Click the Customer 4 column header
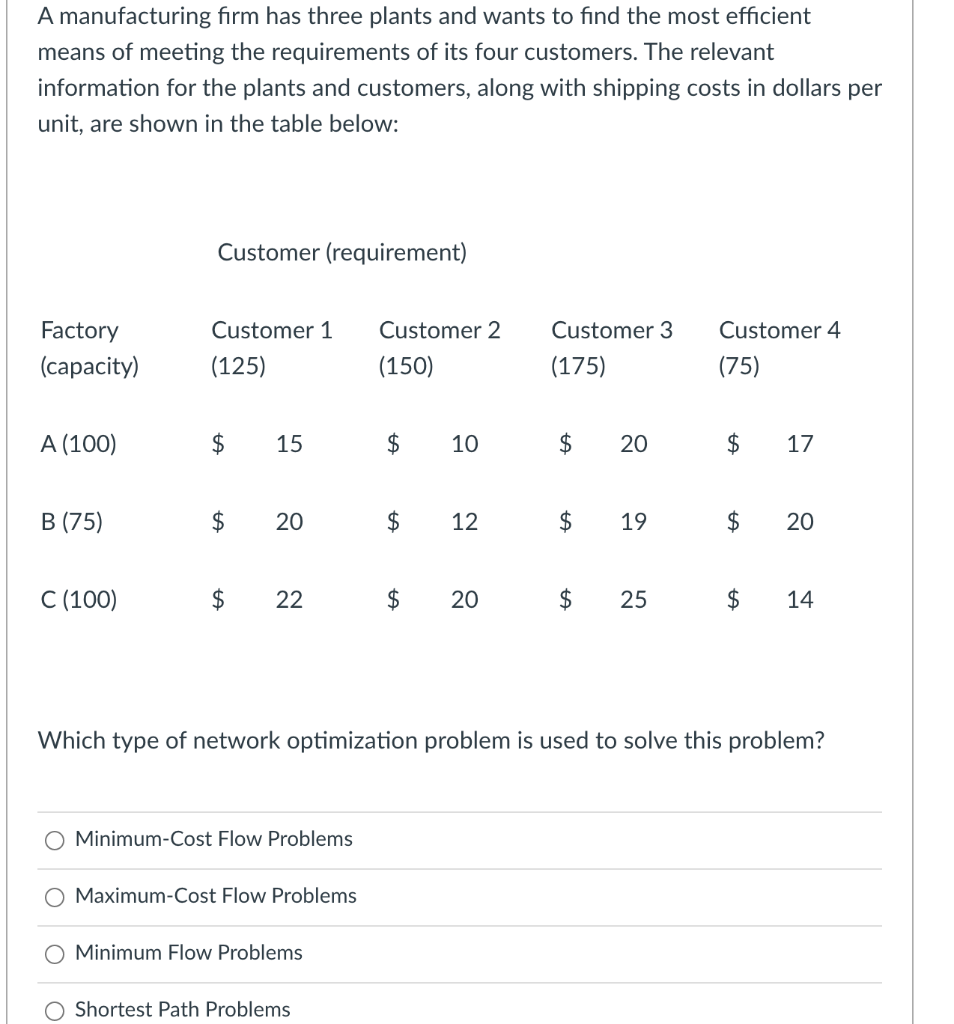The height and width of the screenshot is (1024, 954). coord(779,330)
